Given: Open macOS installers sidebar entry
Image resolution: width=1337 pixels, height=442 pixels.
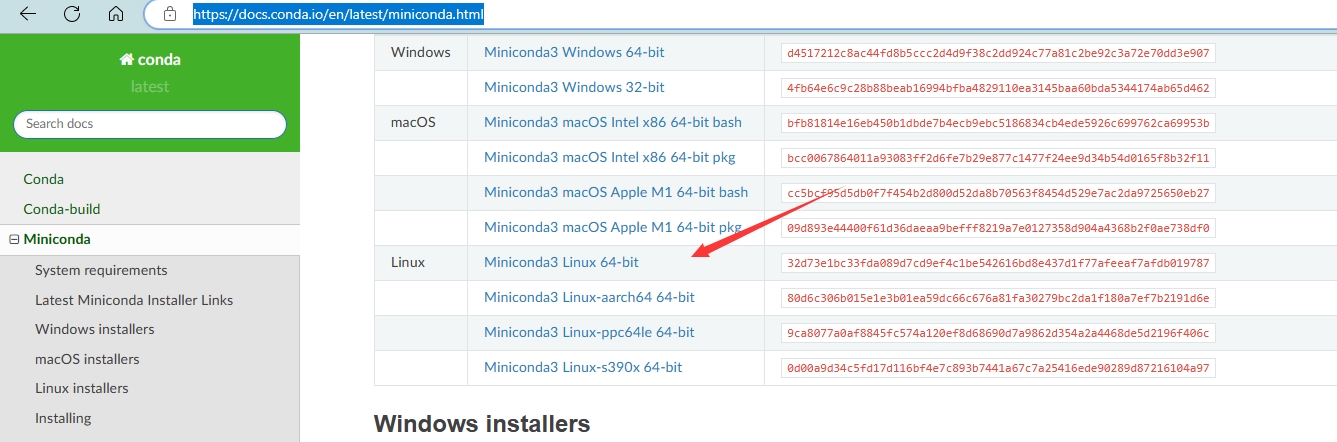Looking at the screenshot, I should 87,359.
